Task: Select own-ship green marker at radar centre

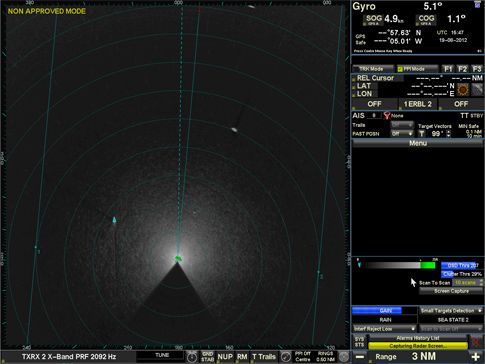Action: [x=178, y=258]
